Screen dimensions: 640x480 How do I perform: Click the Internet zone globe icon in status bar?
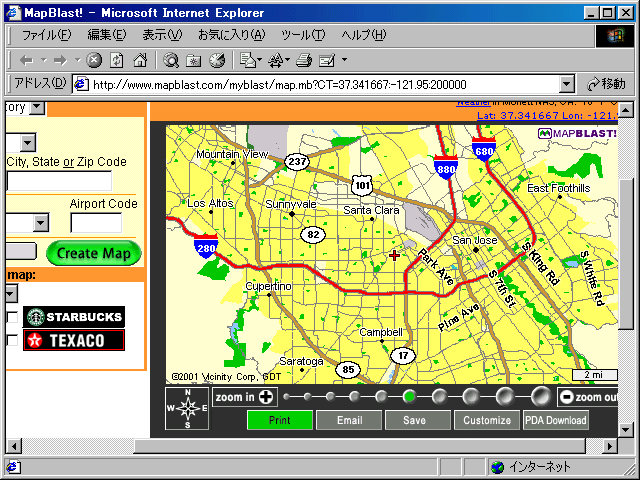(x=498, y=467)
